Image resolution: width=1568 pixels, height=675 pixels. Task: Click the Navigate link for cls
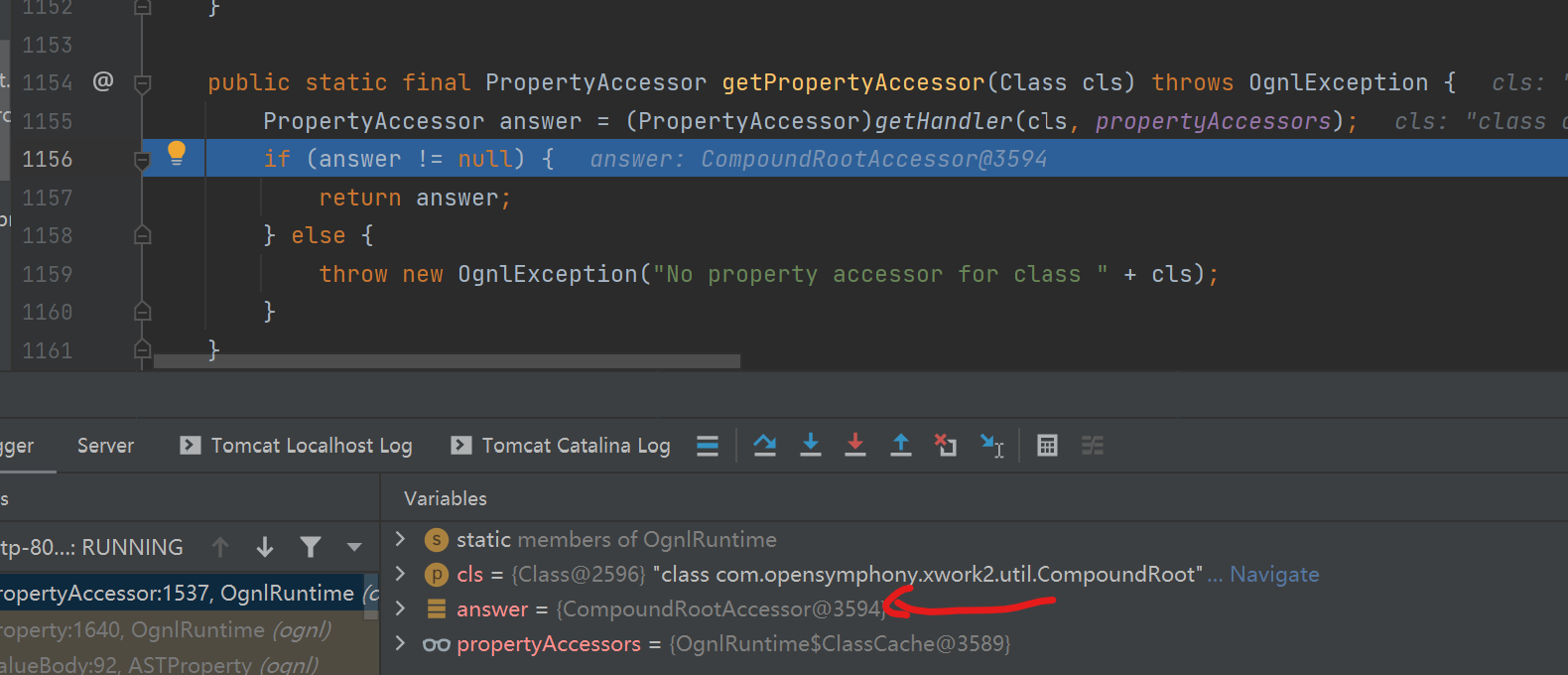click(1274, 574)
